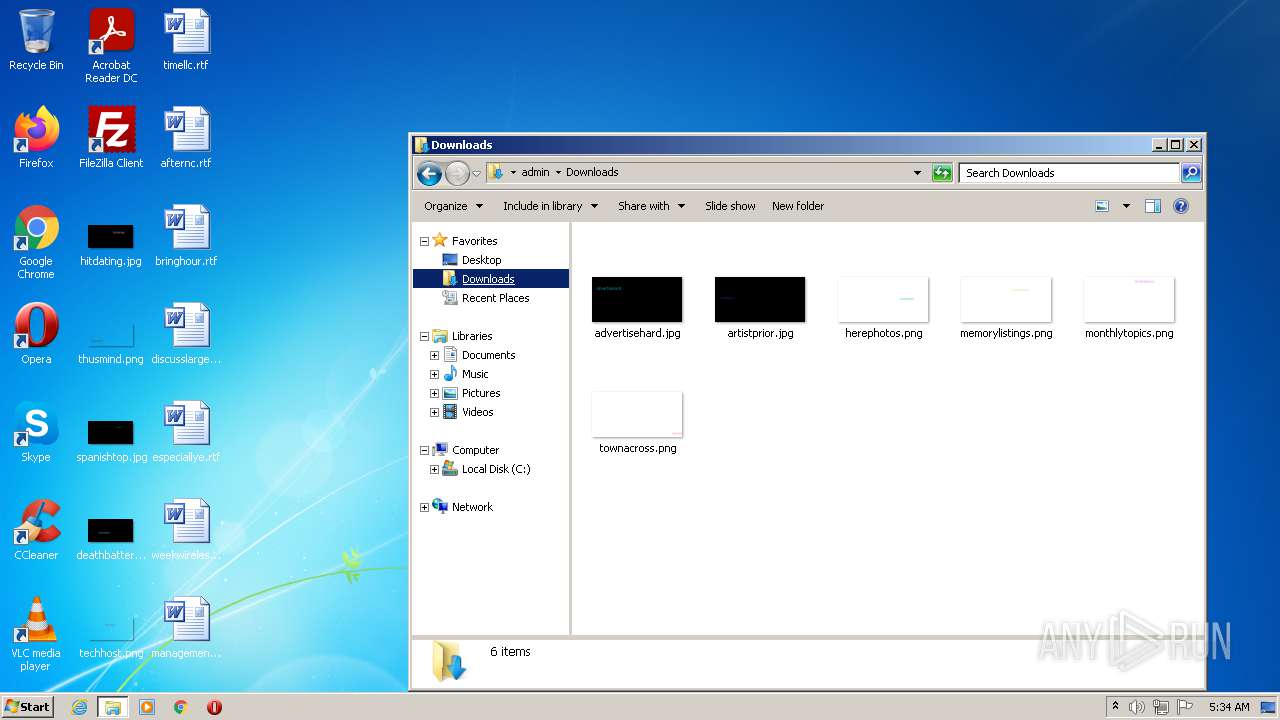Open the volume tray icon
The image size is (1280, 720).
(1137, 707)
